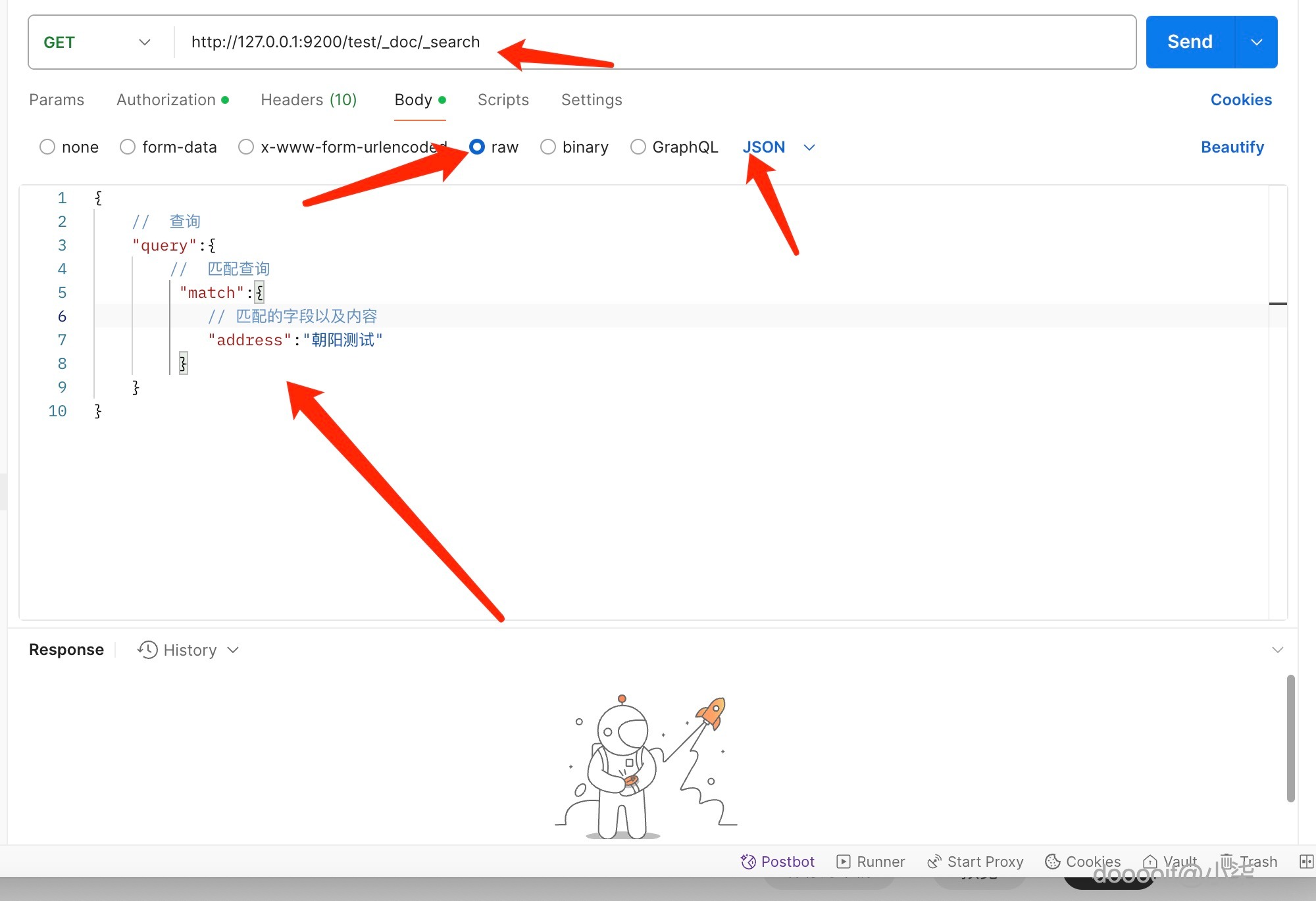Viewport: 1316px width, 901px height.
Task: Select the GraphQL body radio button
Action: pos(638,147)
